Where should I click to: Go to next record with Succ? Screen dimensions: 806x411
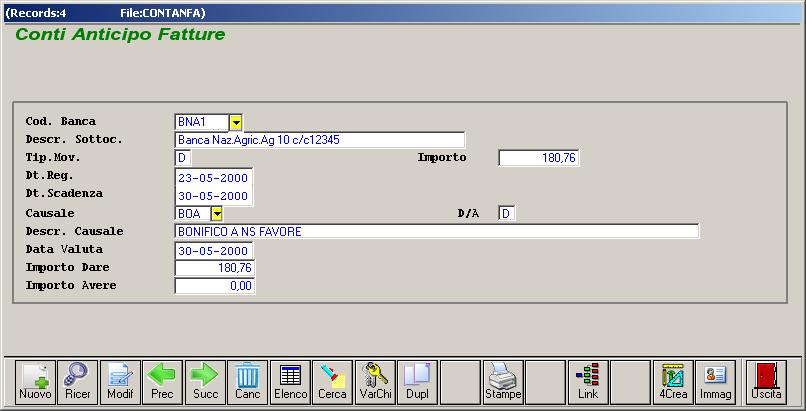tap(205, 382)
